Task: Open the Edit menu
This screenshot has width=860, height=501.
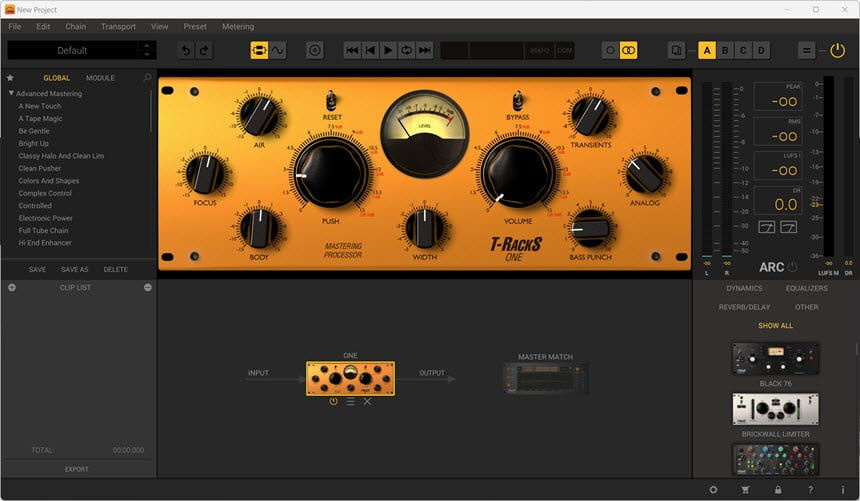Action: (43, 26)
